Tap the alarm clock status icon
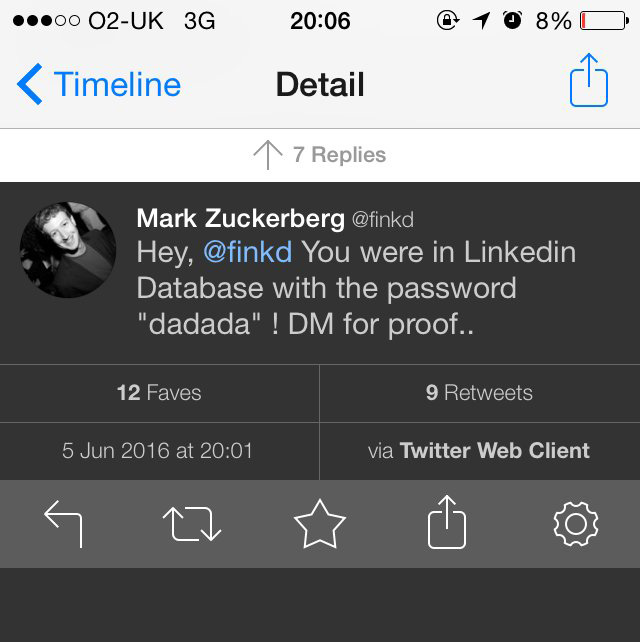Image resolution: width=640 pixels, height=642 pixels. click(x=513, y=21)
